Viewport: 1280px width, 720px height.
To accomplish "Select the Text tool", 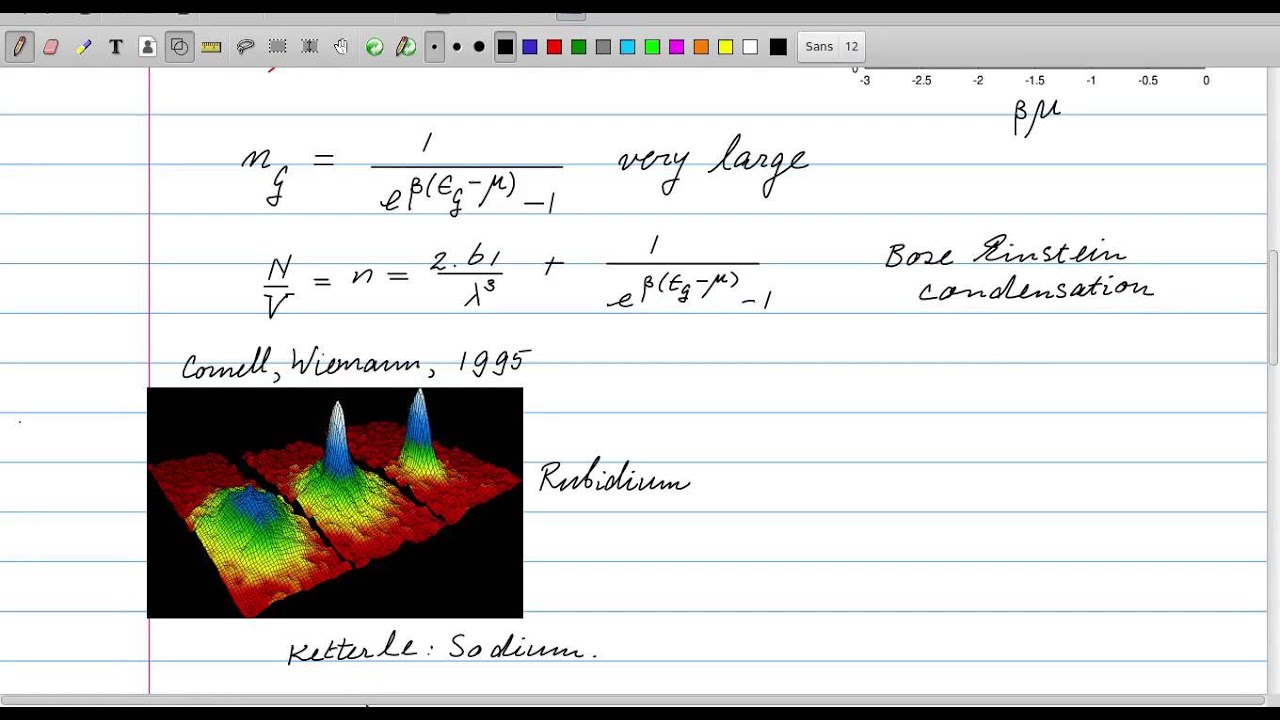I will click(115, 47).
